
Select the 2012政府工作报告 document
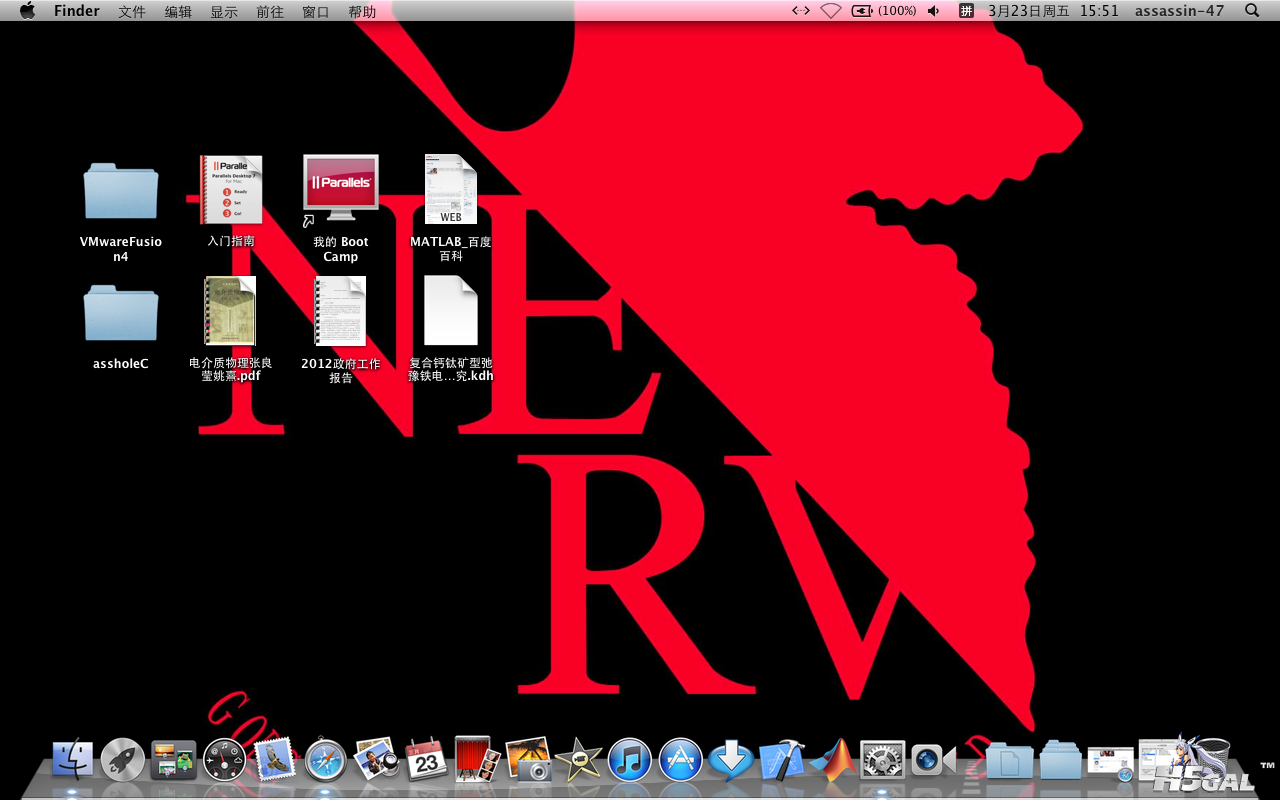pyautogui.click(x=341, y=330)
